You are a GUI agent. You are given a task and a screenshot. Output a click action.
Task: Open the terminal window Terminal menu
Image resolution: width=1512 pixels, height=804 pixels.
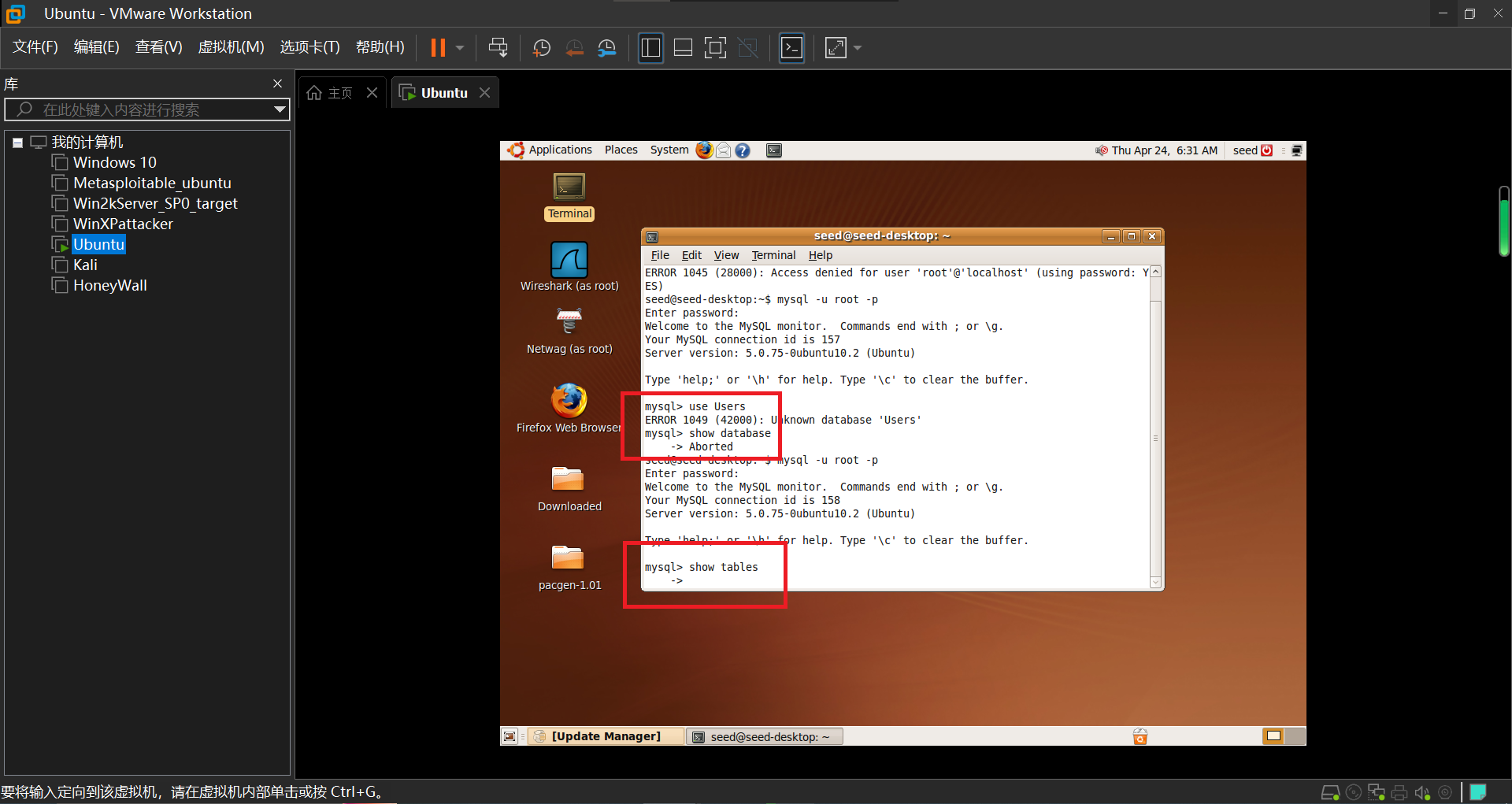[773, 255]
